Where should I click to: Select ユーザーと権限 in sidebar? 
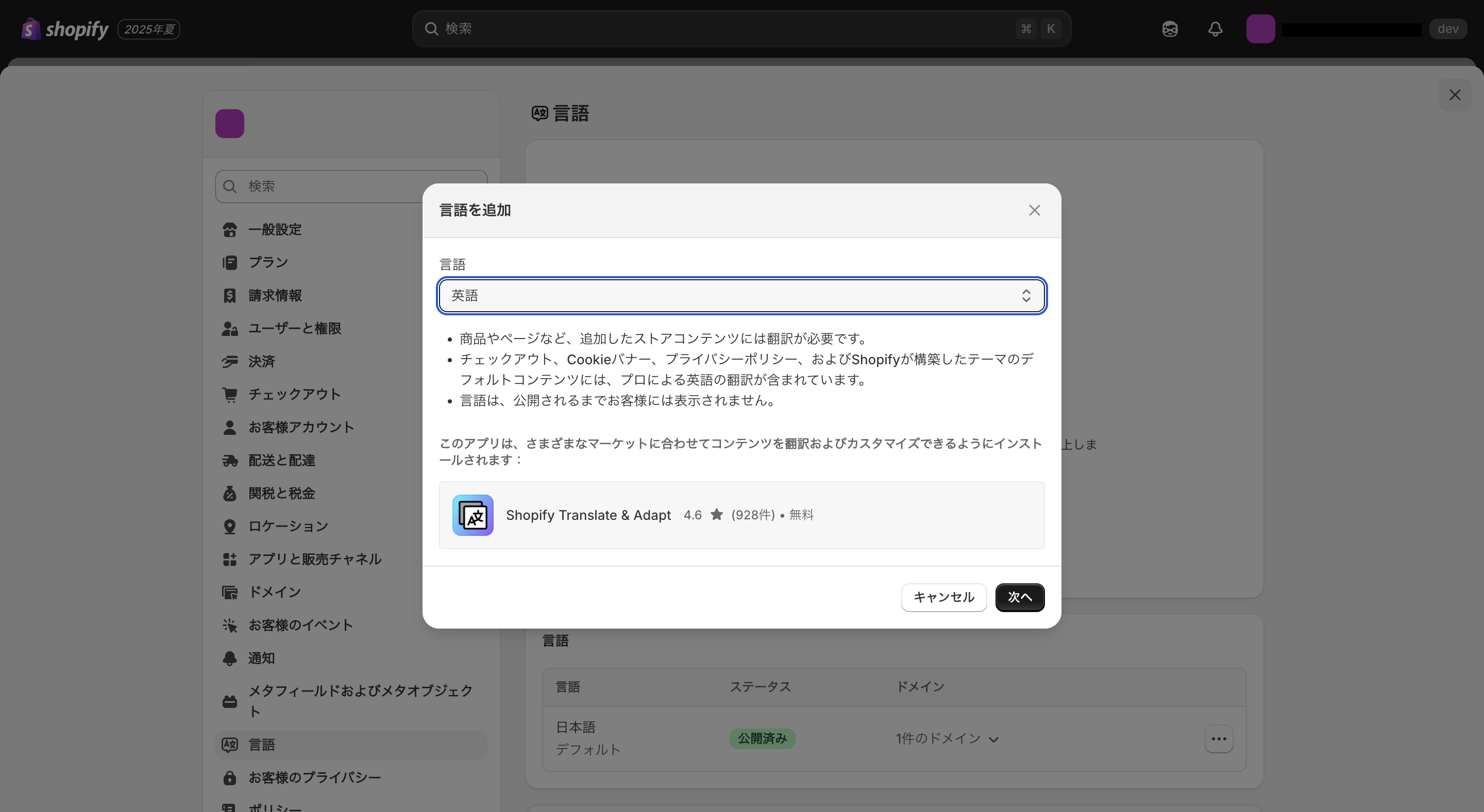tap(351, 328)
